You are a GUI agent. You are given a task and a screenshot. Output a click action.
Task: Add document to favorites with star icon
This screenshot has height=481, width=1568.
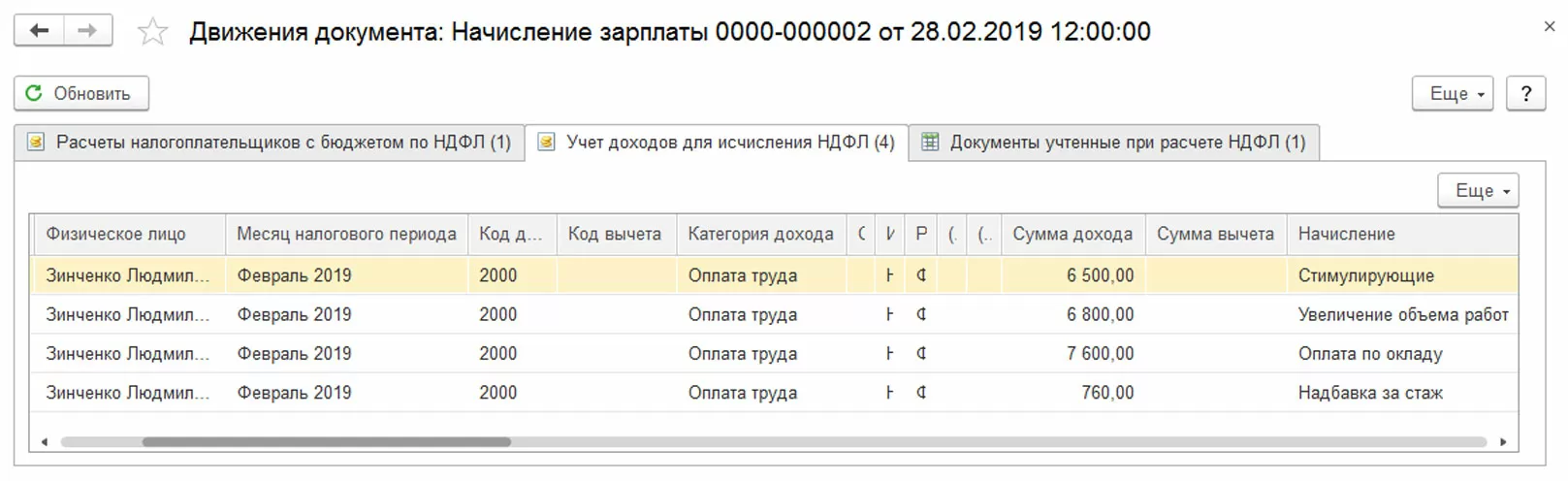(x=152, y=32)
